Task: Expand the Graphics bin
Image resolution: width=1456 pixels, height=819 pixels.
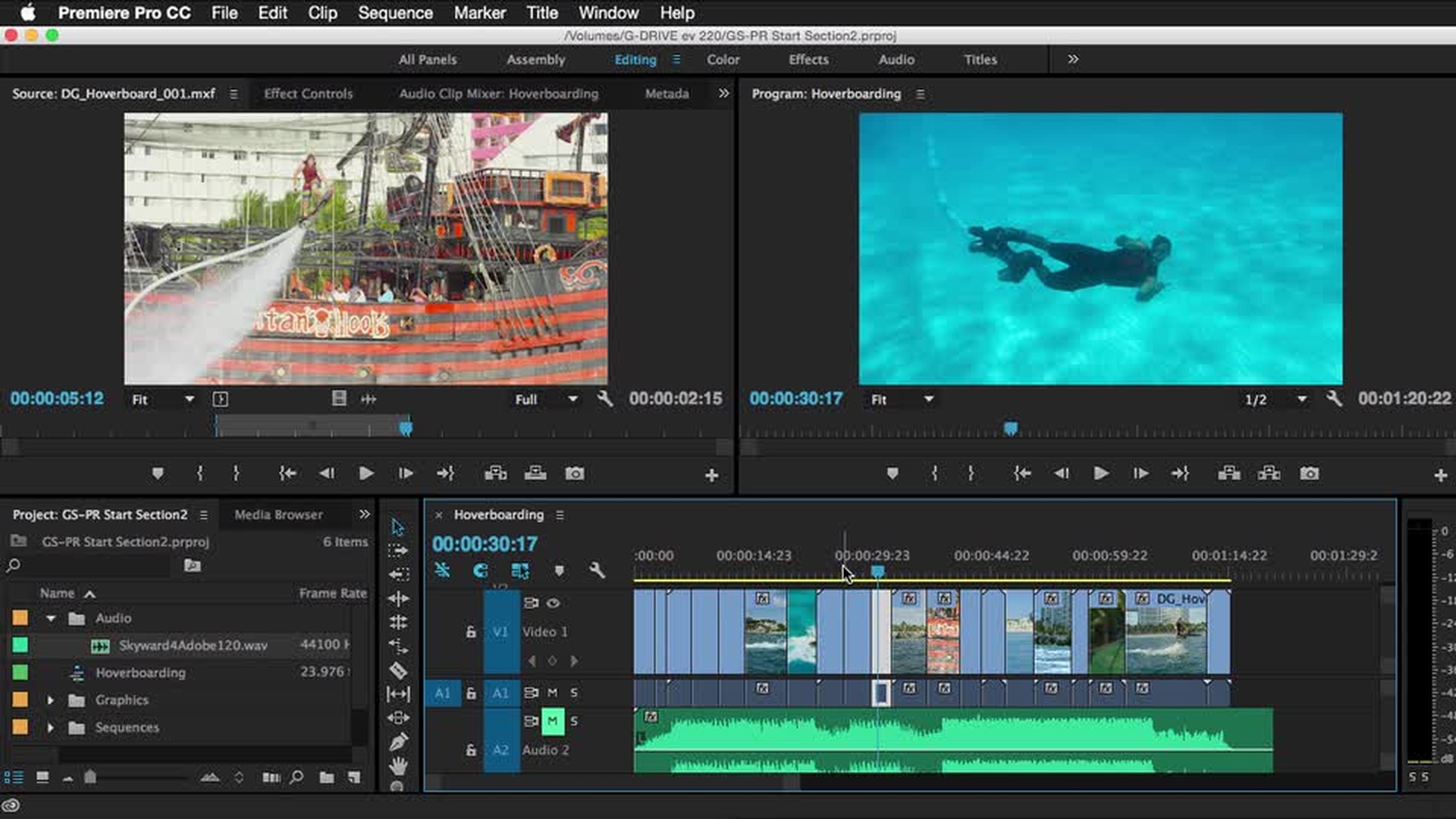Action: click(51, 701)
